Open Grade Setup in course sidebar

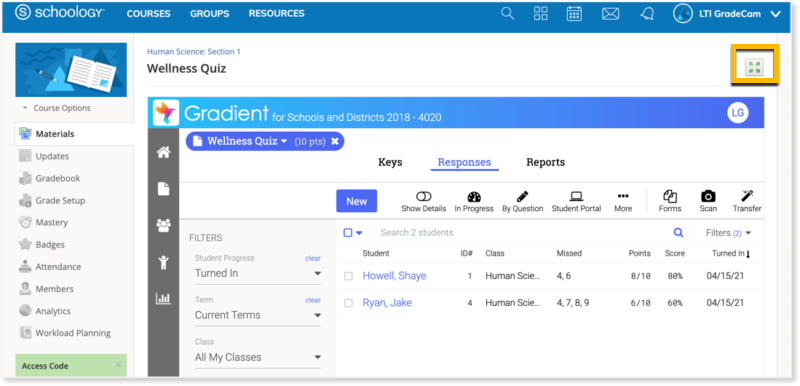click(x=60, y=200)
